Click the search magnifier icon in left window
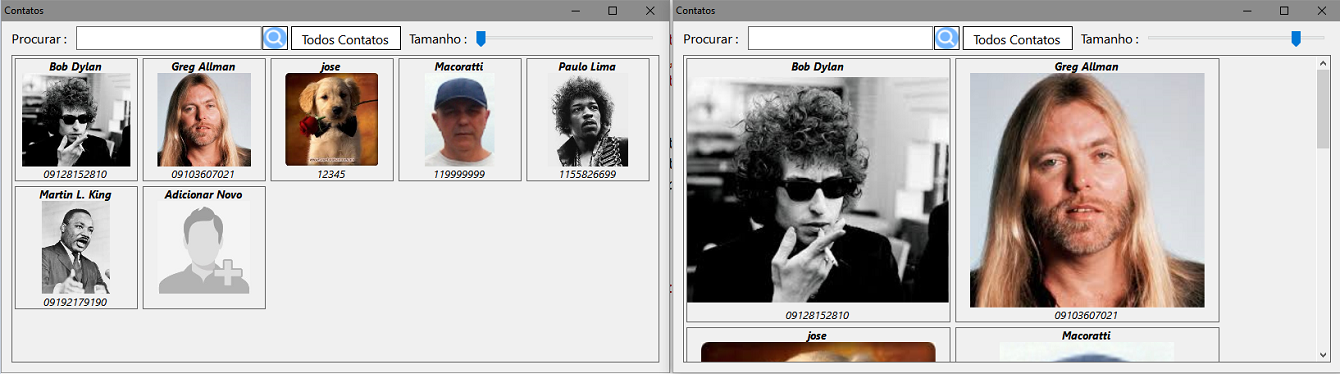 click(275, 38)
